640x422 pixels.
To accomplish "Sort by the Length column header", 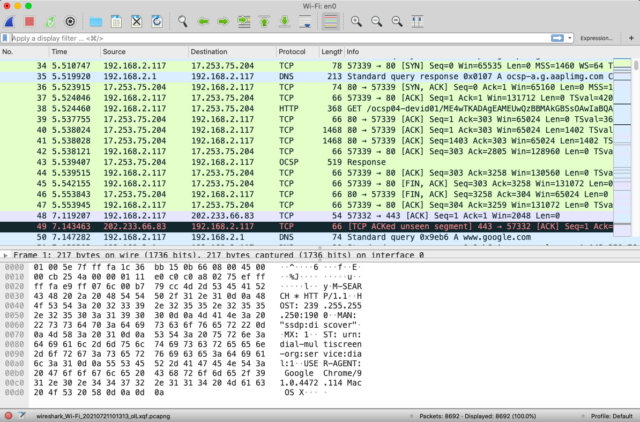I will point(331,52).
